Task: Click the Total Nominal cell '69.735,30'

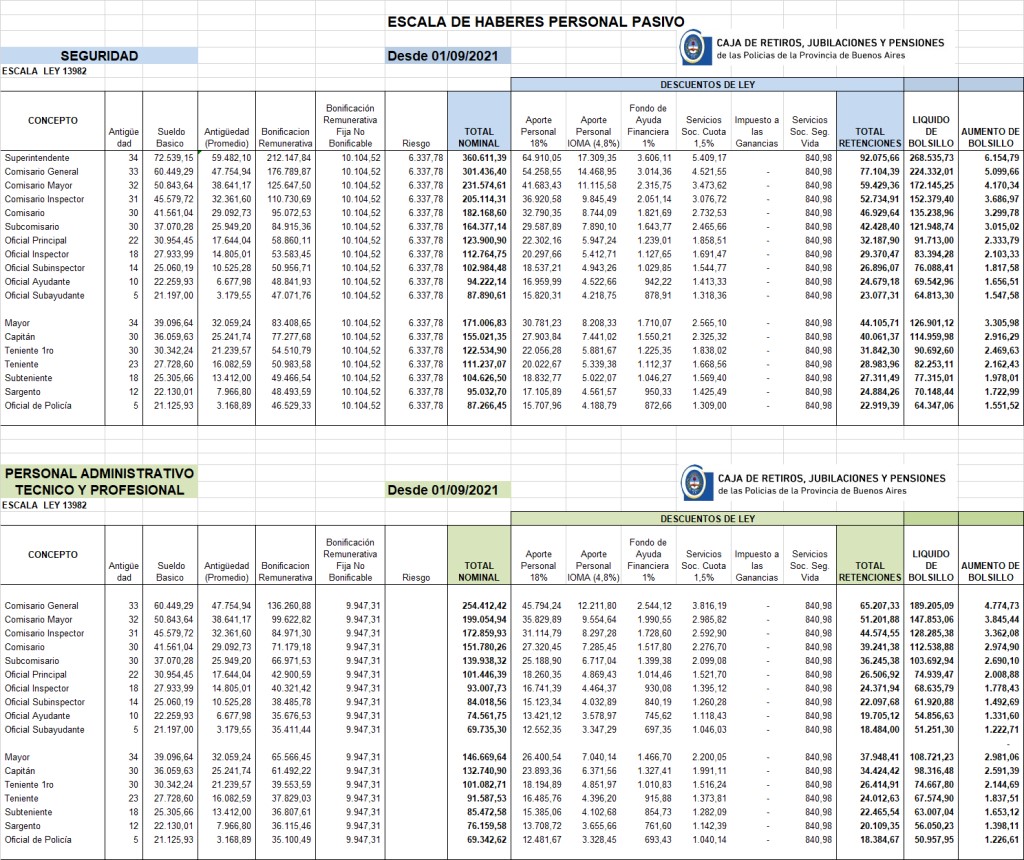Action: (x=487, y=729)
